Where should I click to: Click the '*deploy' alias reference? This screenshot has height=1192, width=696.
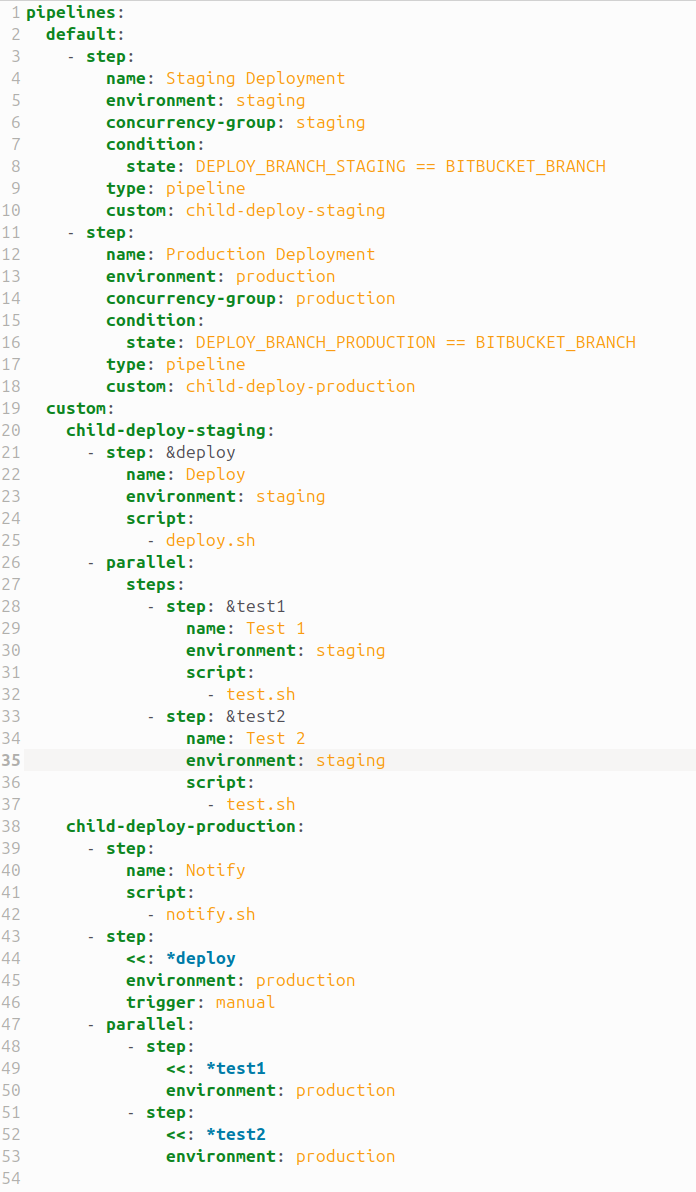[201, 959]
